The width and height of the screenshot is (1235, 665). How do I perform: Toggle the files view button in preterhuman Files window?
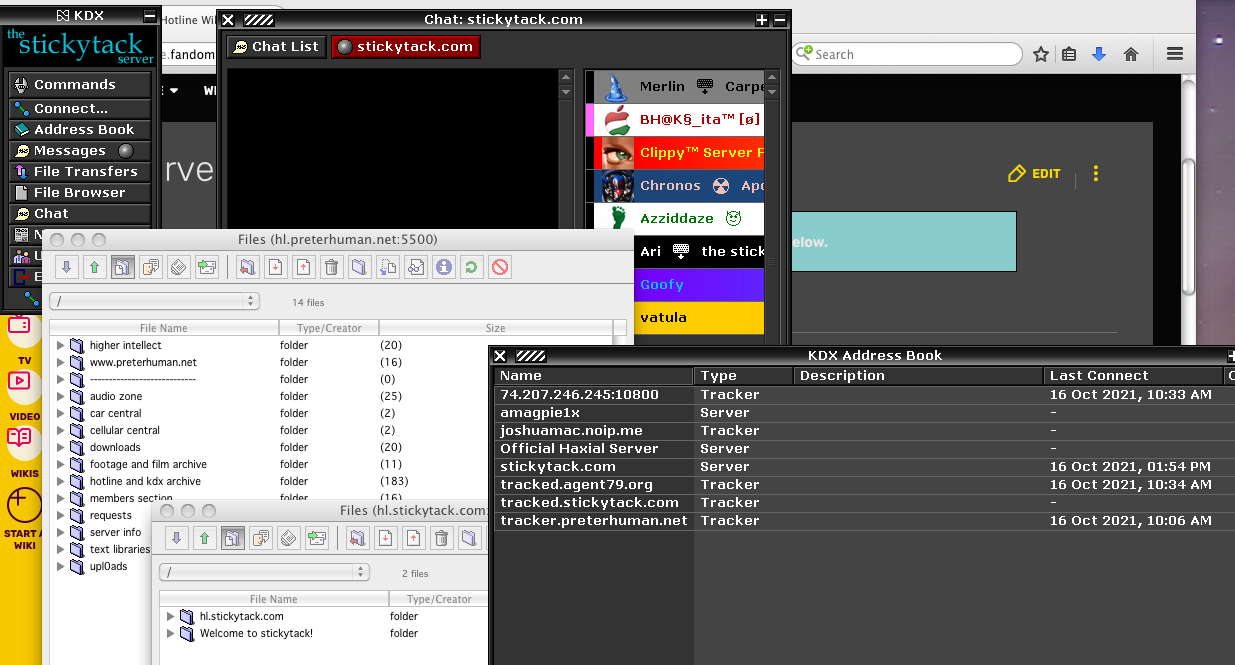coord(123,267)
